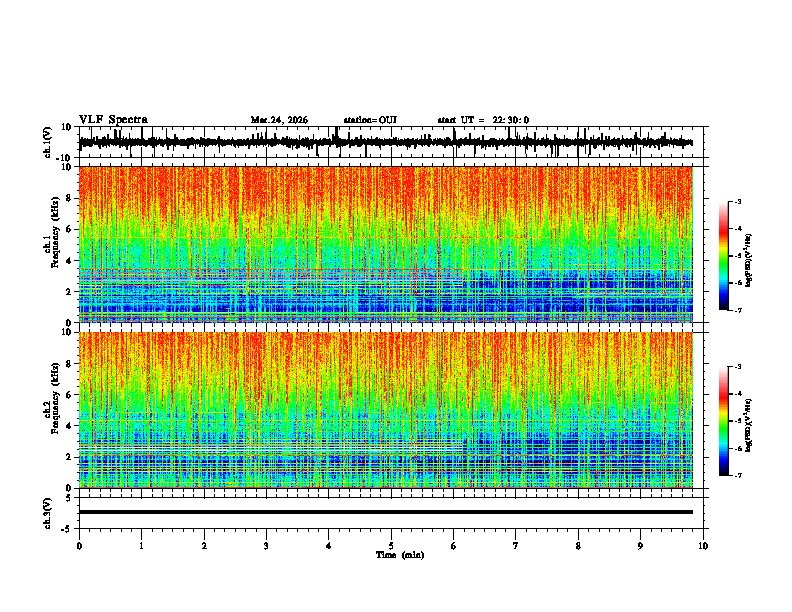Click the "station=OUI" header label

pos(370,120)
